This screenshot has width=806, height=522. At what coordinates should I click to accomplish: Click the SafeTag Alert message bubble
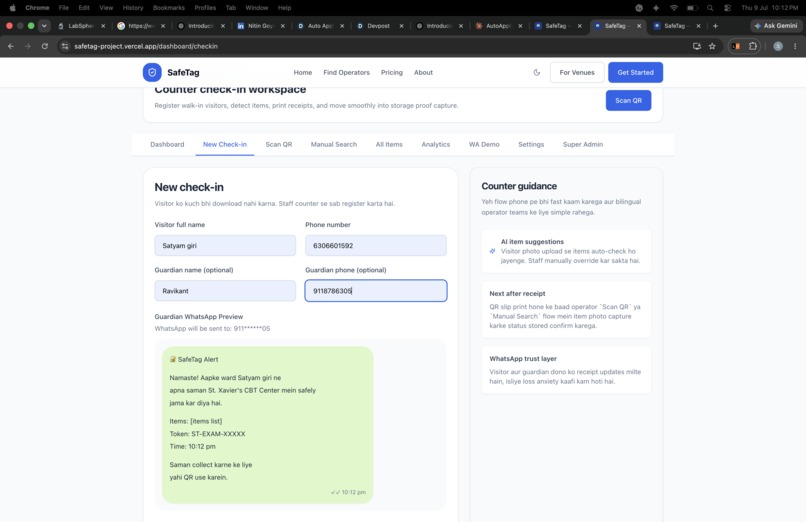tap(267, 425)
